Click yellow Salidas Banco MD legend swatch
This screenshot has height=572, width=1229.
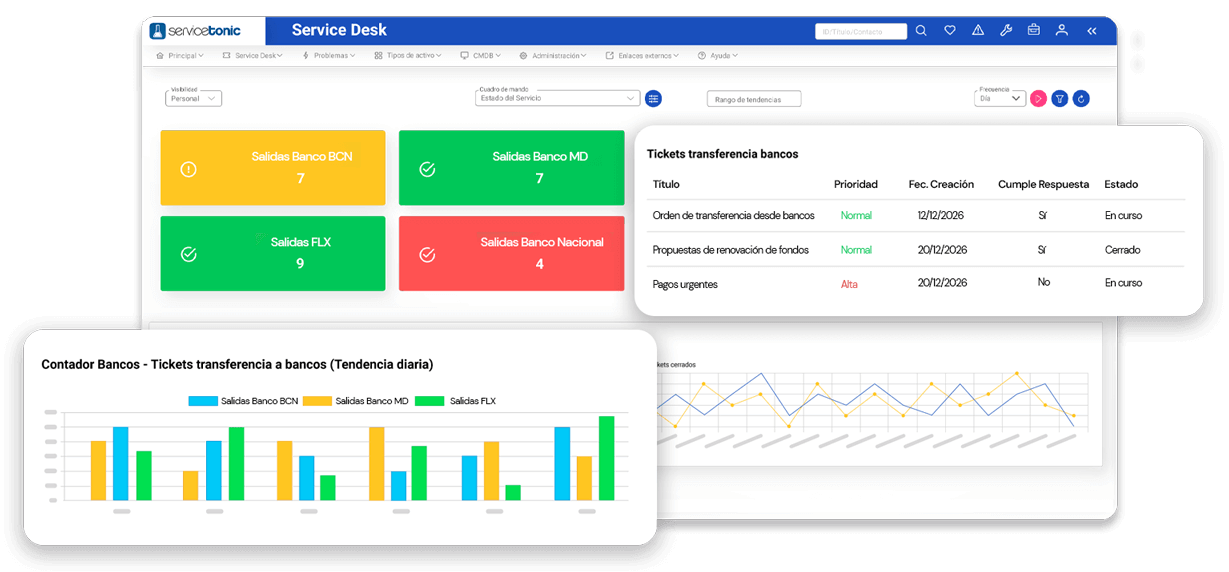pos(317,401)
